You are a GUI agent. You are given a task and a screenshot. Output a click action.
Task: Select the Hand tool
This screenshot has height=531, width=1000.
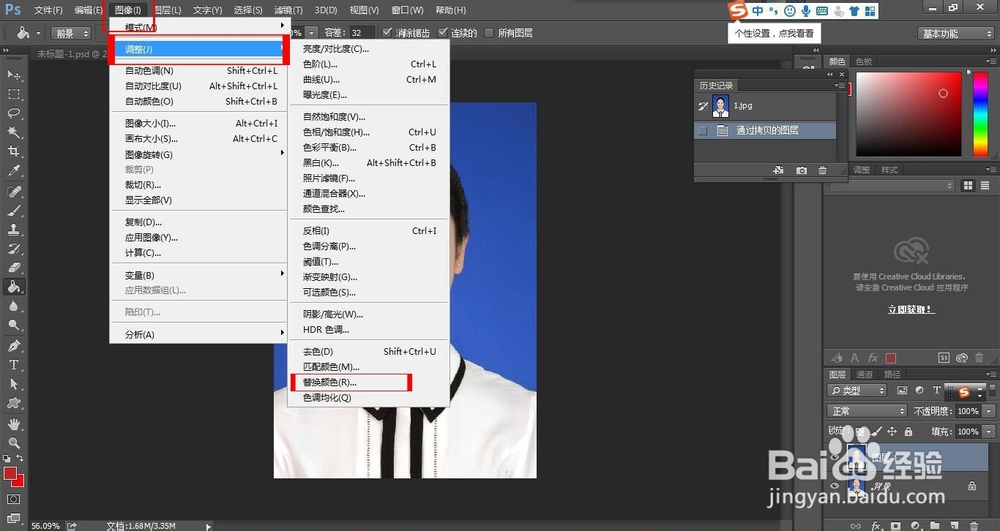point(14,424)
